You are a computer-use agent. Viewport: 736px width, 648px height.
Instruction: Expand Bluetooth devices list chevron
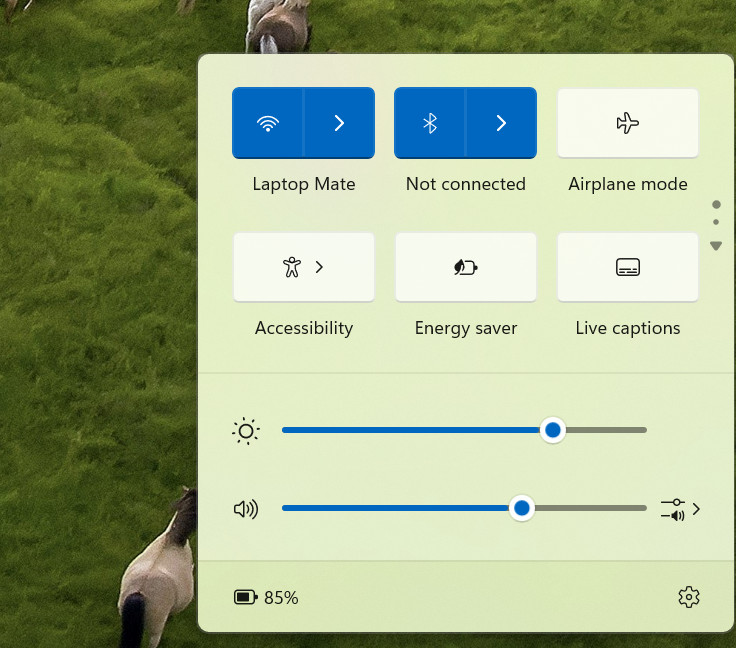click(x=501, y=123)
